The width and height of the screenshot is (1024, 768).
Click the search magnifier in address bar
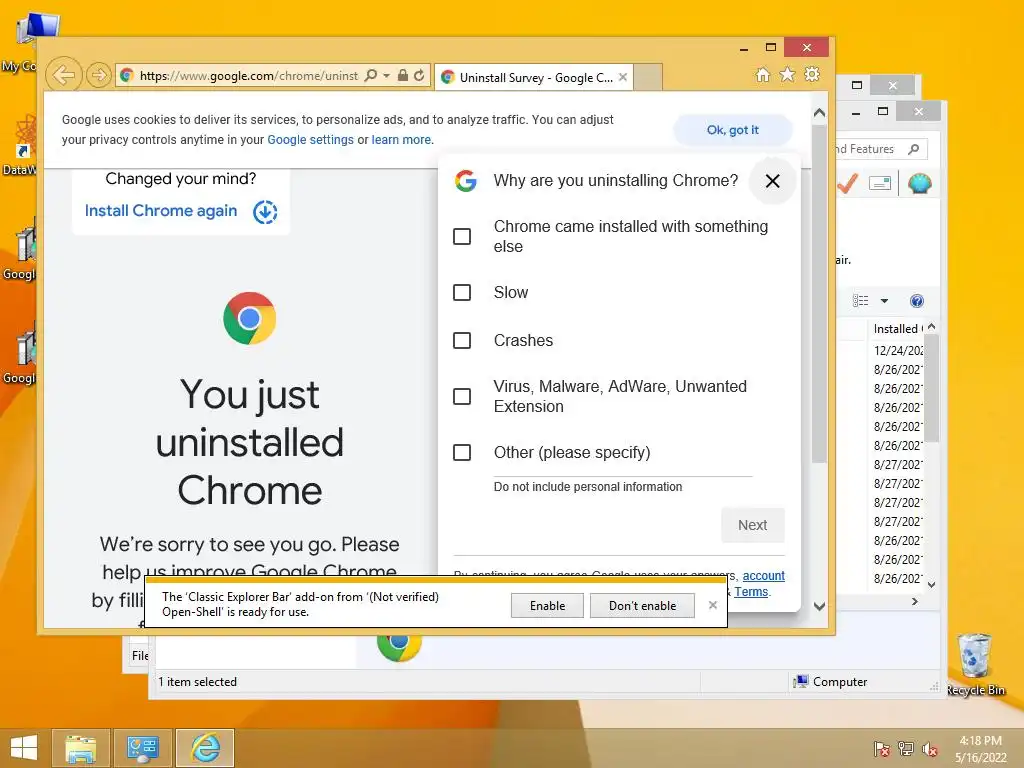(370, 76)
